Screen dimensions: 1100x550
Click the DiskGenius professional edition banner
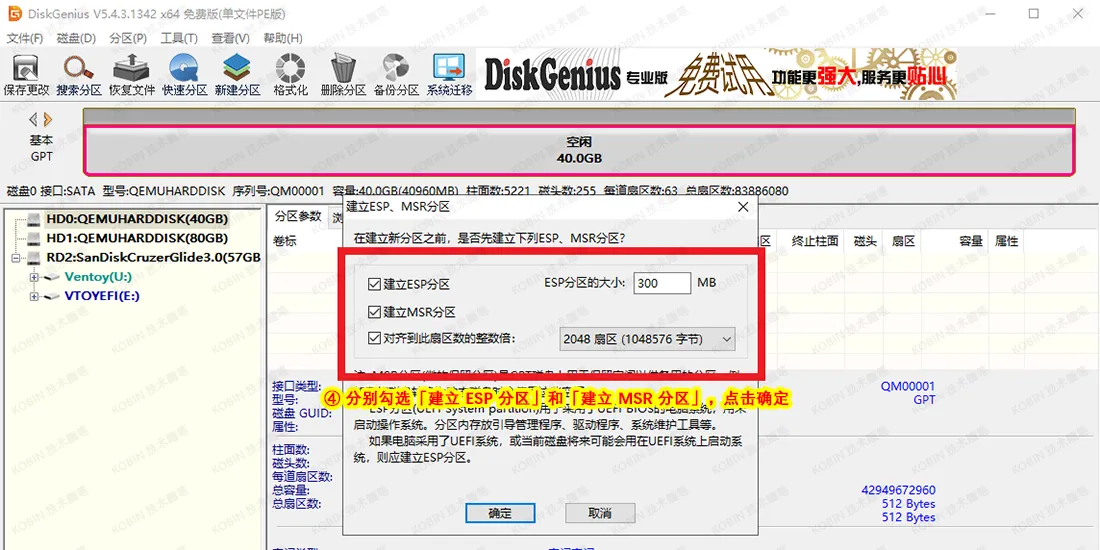tap(716, 74)
